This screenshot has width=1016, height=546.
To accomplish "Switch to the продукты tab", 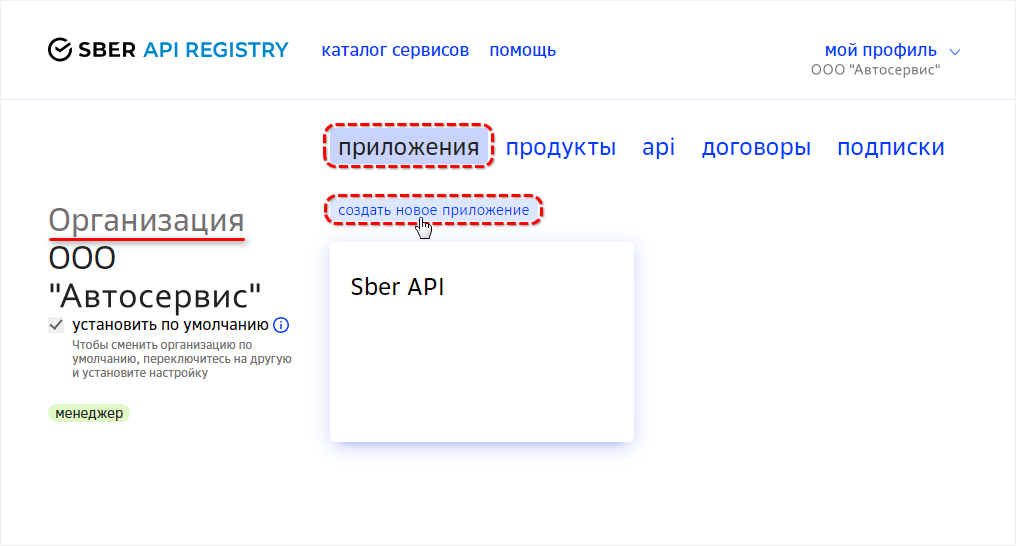I will [560, 147].
